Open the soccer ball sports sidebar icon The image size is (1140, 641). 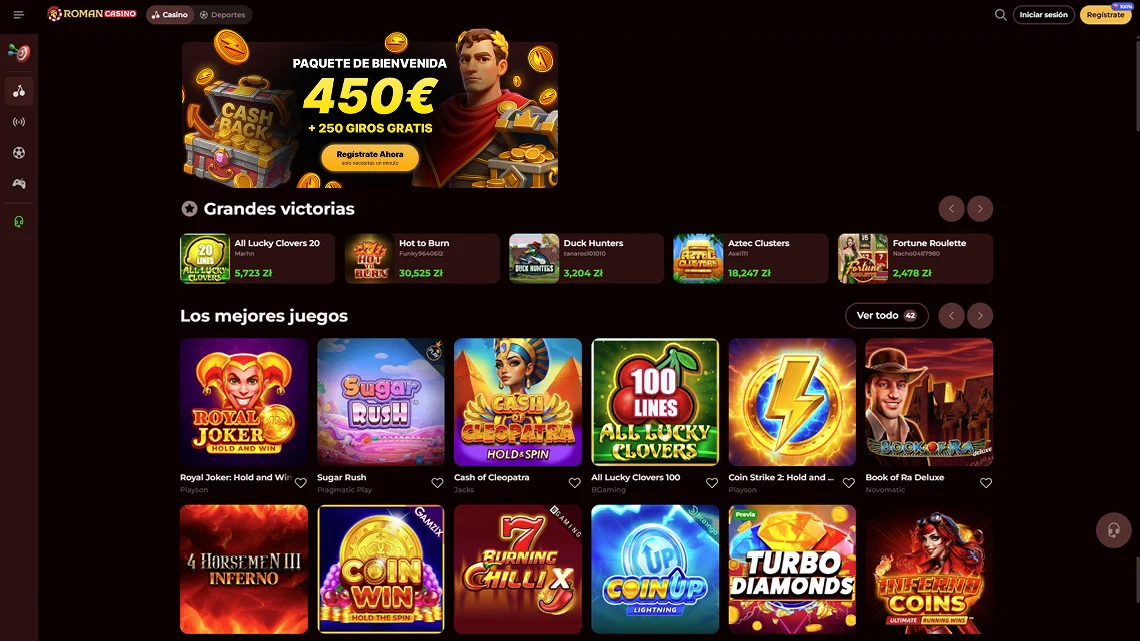click(x=19, y=153)
